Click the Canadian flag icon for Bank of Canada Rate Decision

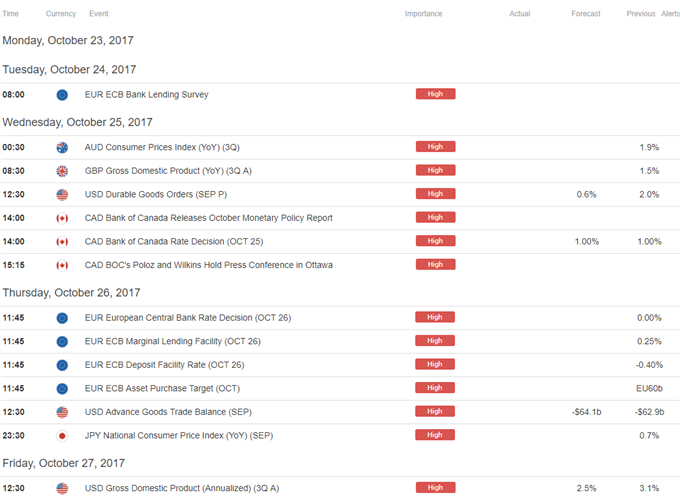pos(62,241)
